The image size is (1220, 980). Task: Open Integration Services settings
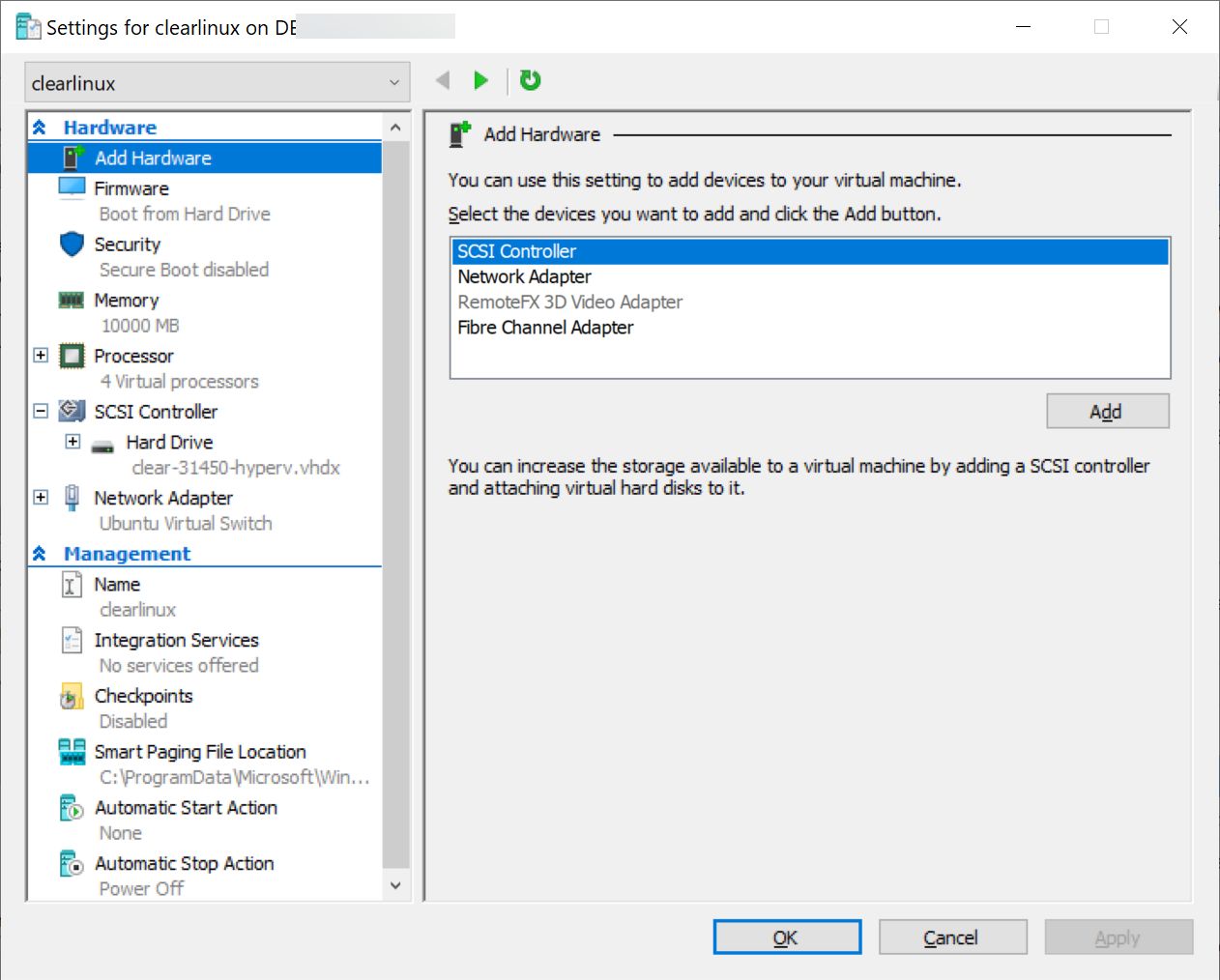(176, 640)
